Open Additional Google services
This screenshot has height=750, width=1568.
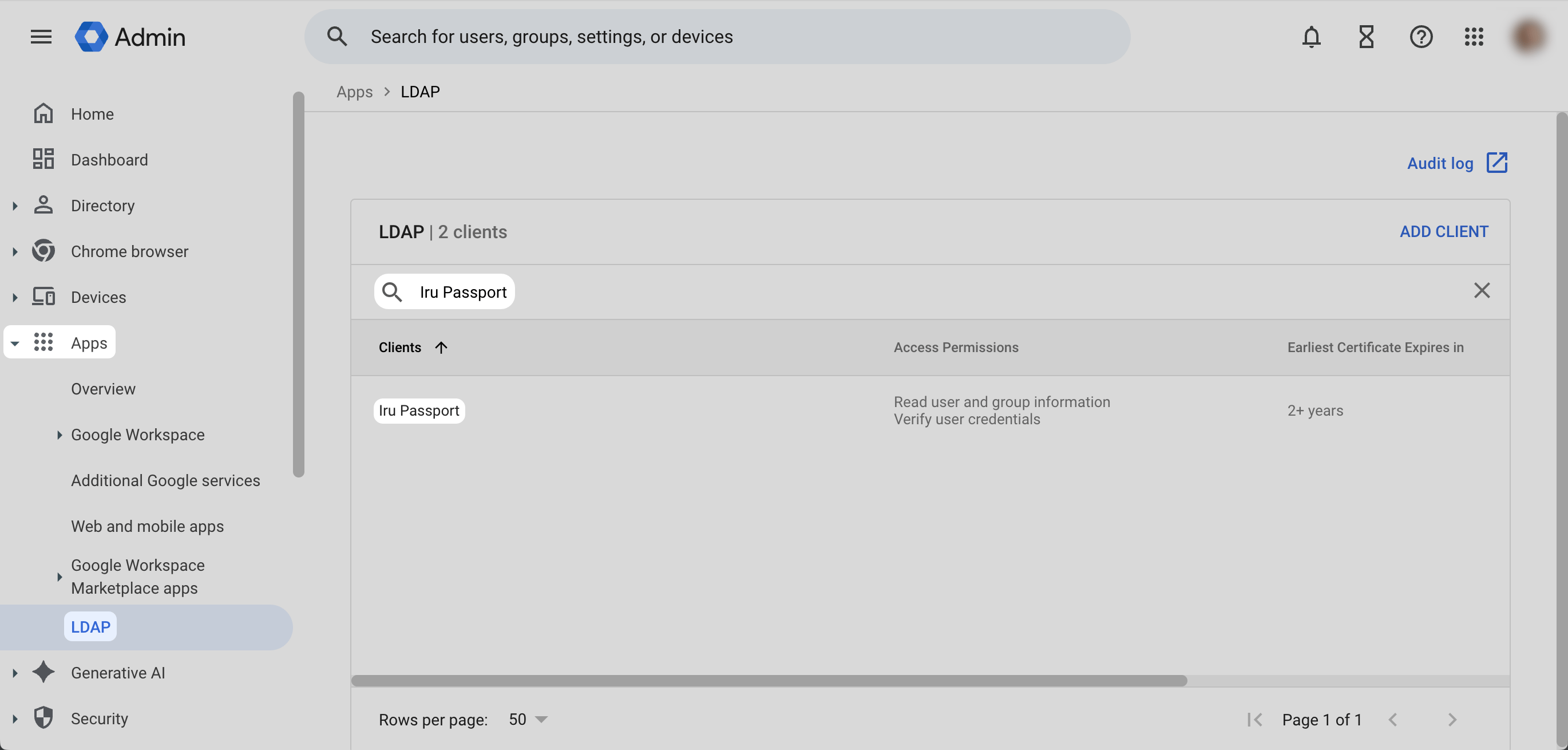pyautogui.click(x=165, y=480)
